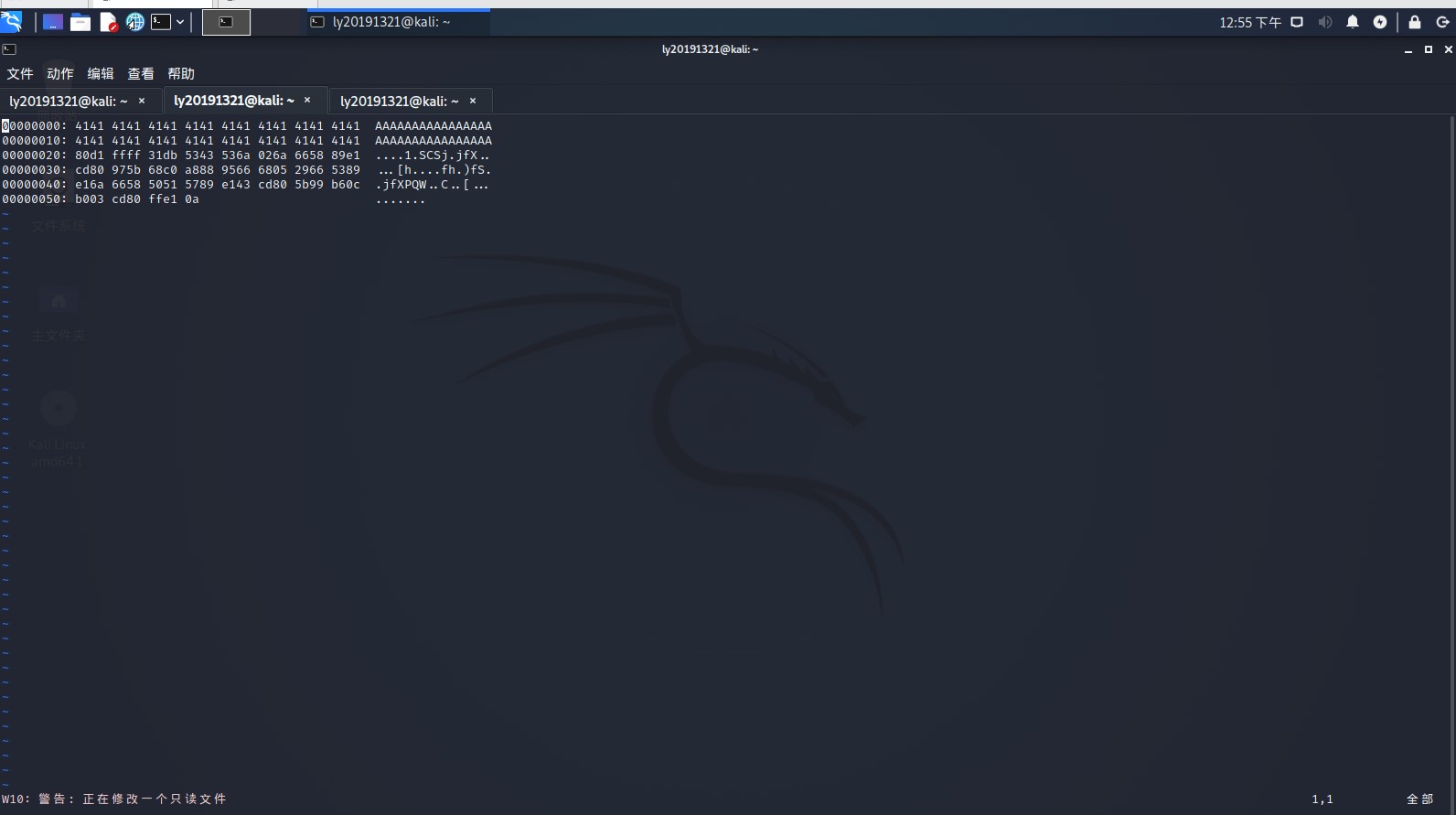Screen dimensions: 1456x815
Task: Open the 帮助 menu
Action: click(x=181, y=74)
